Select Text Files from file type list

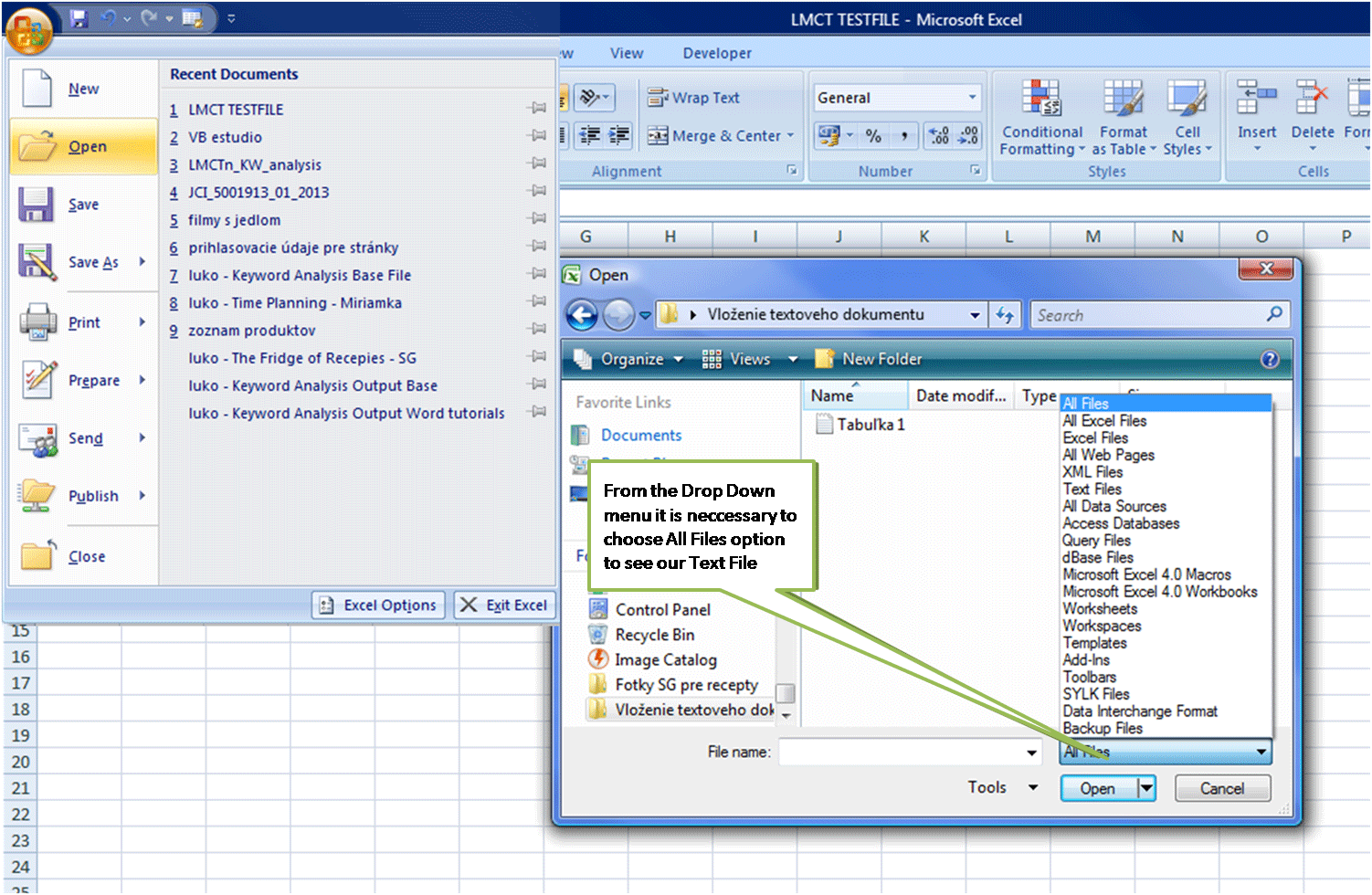tap(1092, 490)
